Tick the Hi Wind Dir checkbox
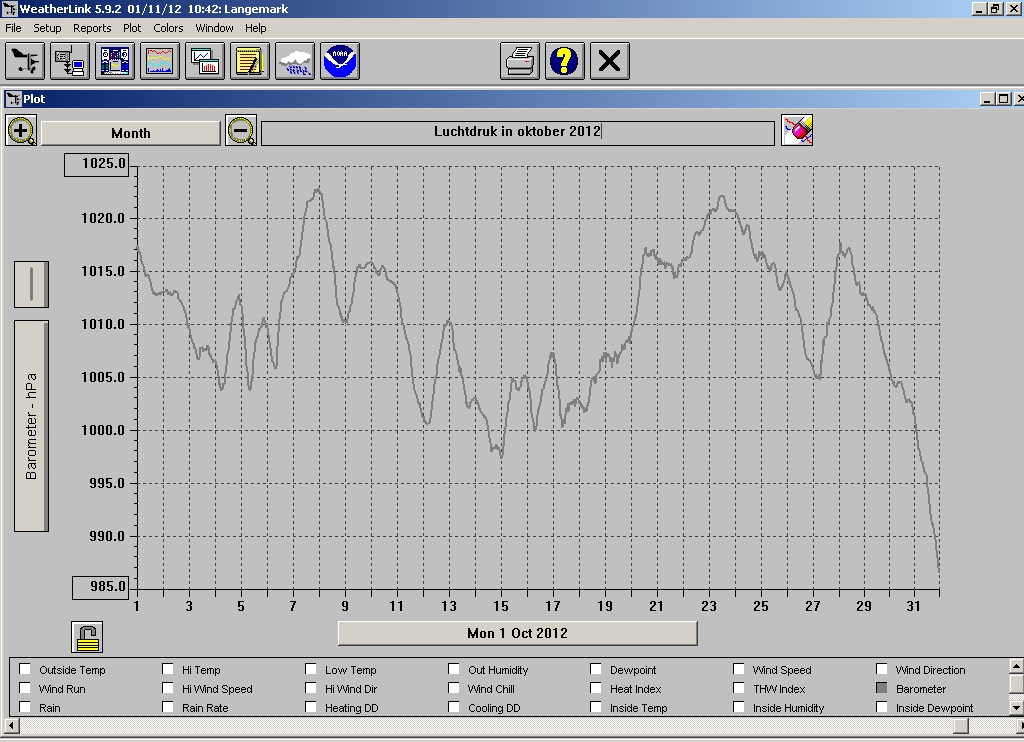Viewport: 1024px width, 742px height. click(x=311, y=688)
